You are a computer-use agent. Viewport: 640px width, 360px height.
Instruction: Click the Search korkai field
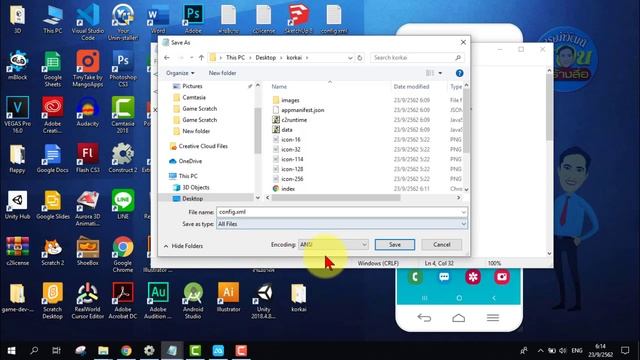[416, 58]
